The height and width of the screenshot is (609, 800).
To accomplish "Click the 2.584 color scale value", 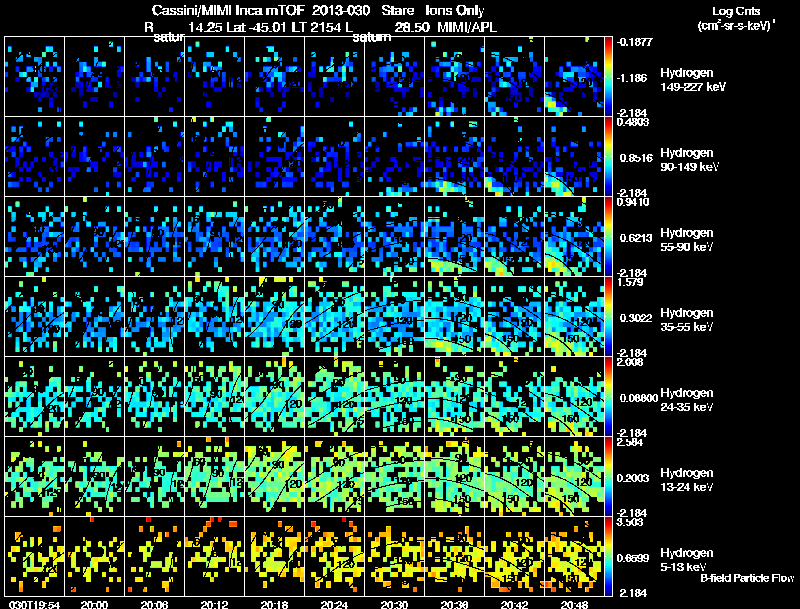I will [630, 442].
